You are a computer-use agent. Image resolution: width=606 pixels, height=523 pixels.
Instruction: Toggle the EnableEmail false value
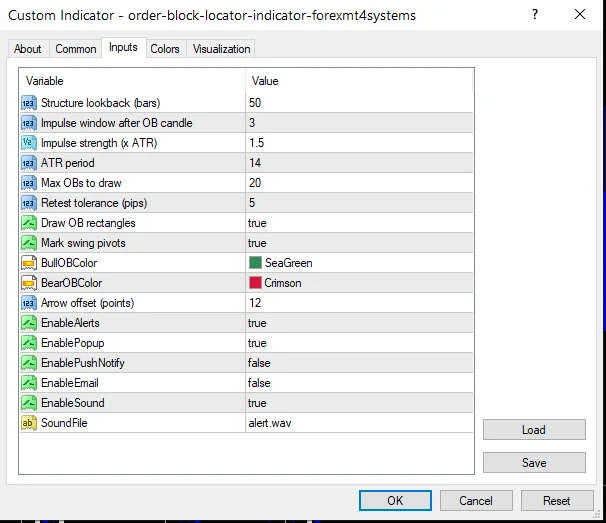tap(259, 383)
